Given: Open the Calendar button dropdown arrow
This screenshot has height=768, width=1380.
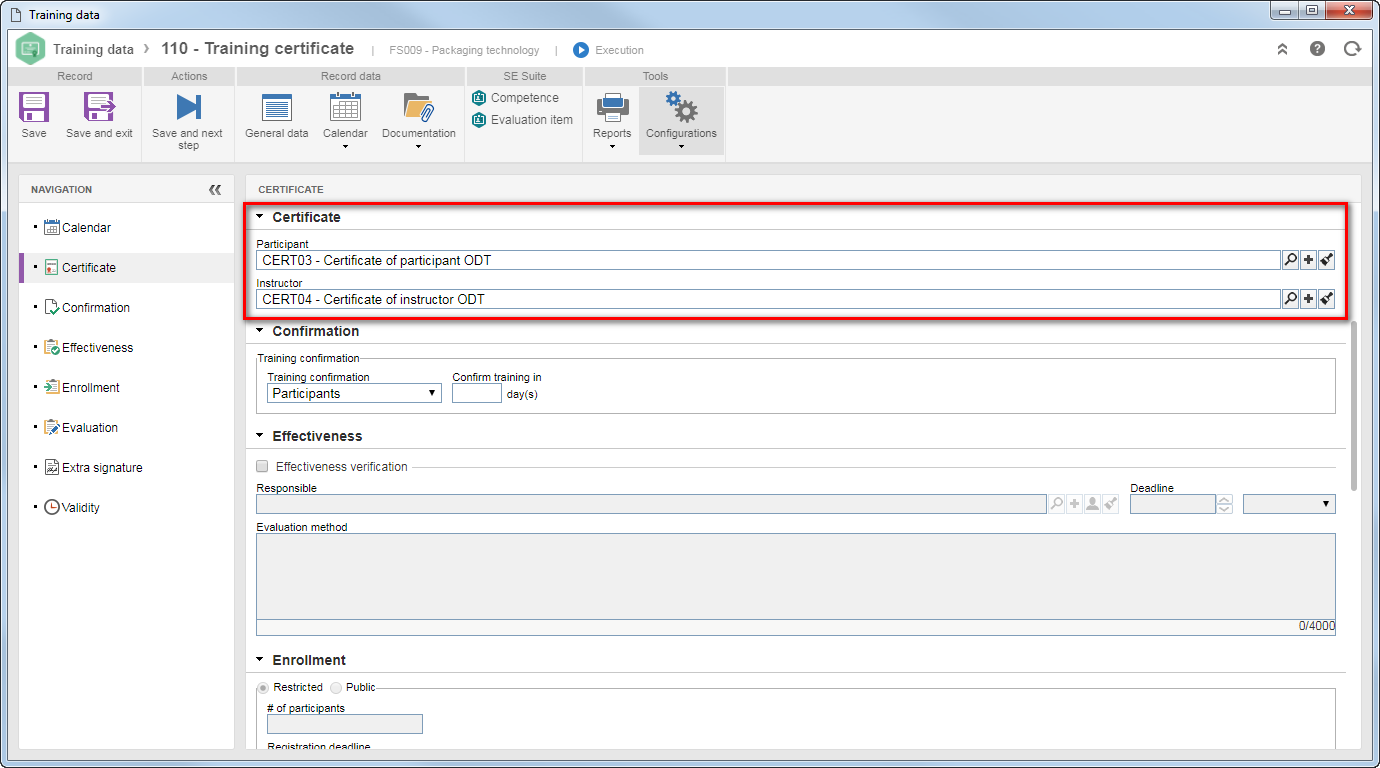Looking at the screenshot, I should (x=345, y=147).
